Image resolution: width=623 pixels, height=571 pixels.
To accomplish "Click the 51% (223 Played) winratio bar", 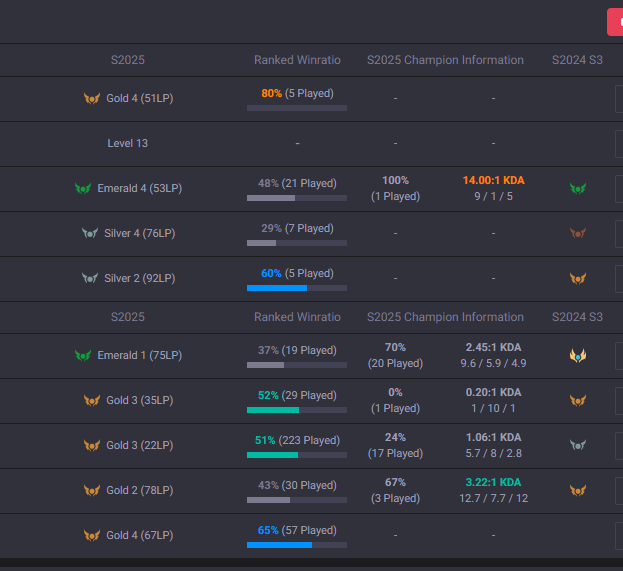I will (297, 454).
